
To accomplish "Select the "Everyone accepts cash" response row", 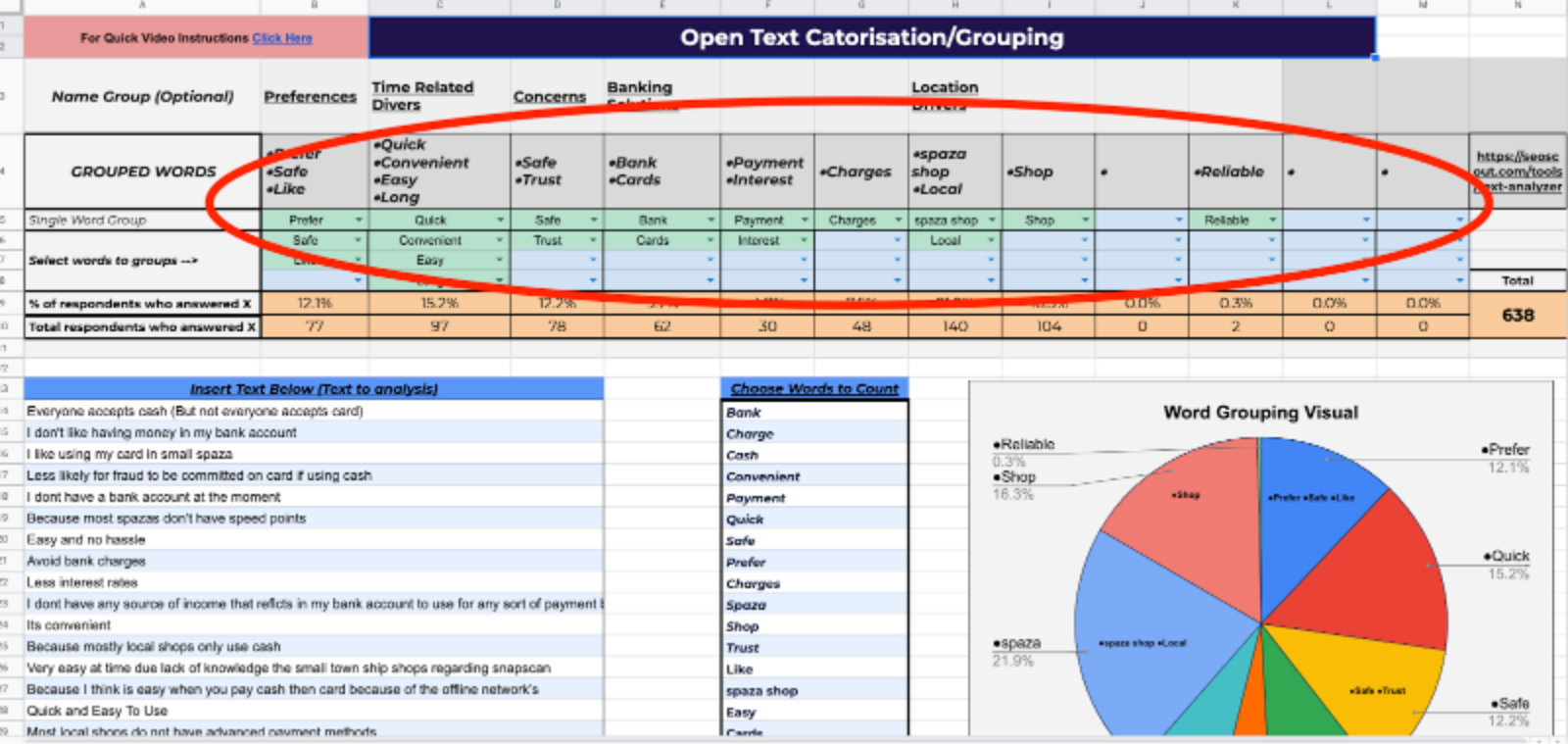I will (314, 412).
